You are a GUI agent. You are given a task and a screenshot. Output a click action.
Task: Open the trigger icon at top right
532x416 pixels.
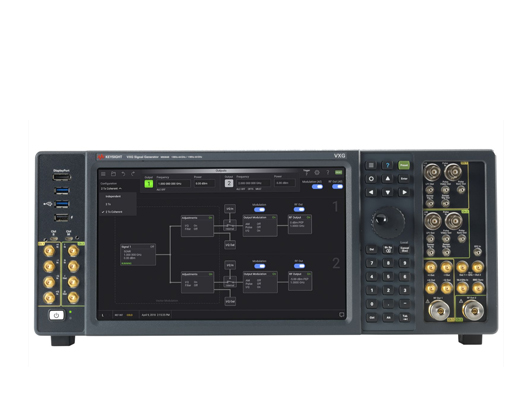306,172
